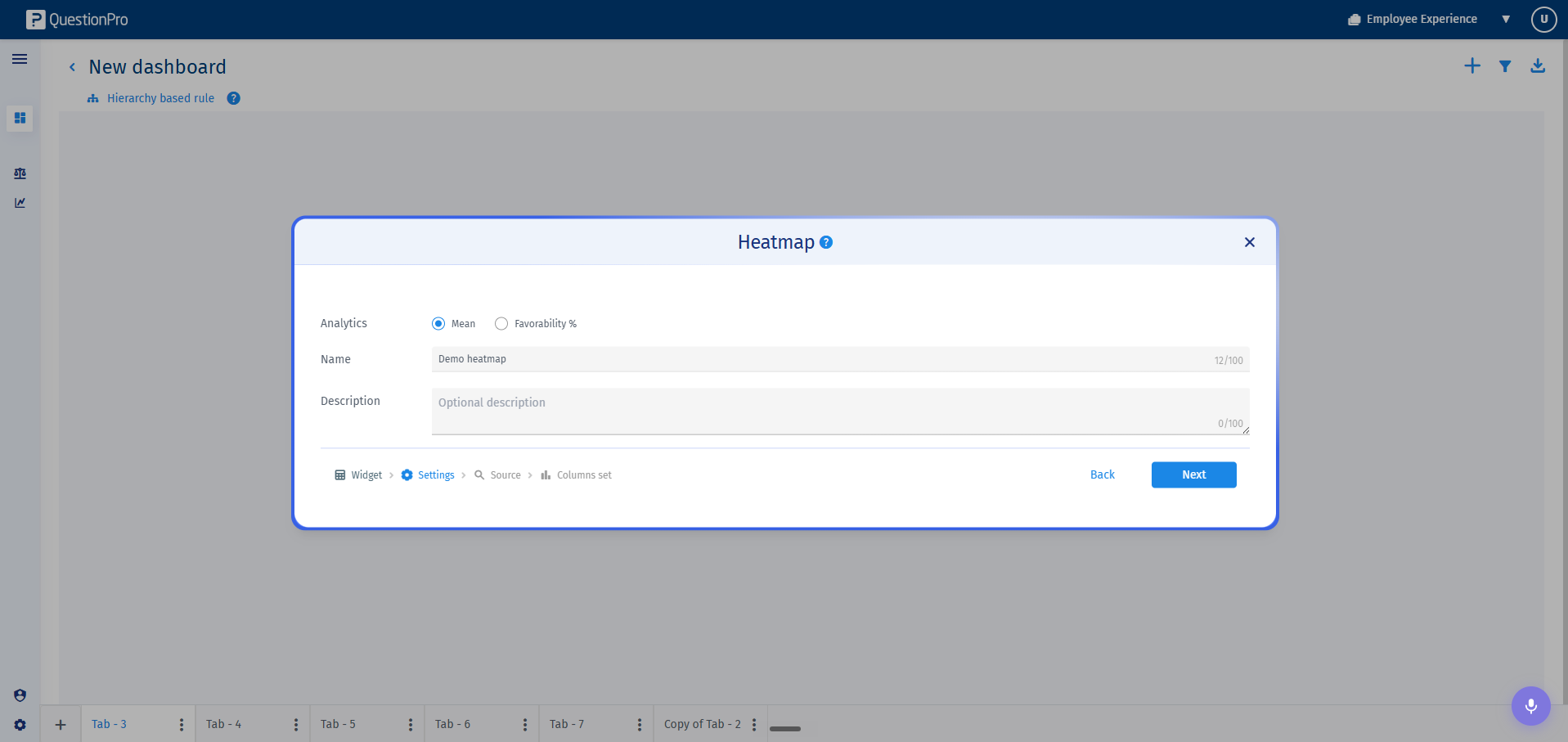This screenshot has height=742, width=1568.
Task: Switch to Tab - 7
Action: [567, 724]
